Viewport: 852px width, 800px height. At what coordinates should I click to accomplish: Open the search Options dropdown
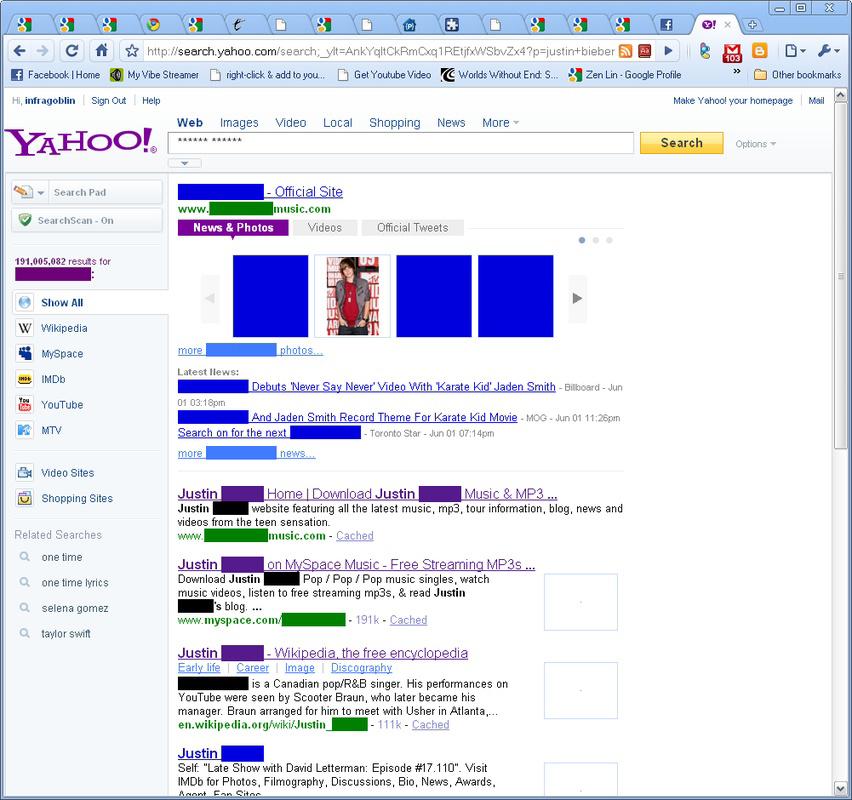click(x=755, y=144)
